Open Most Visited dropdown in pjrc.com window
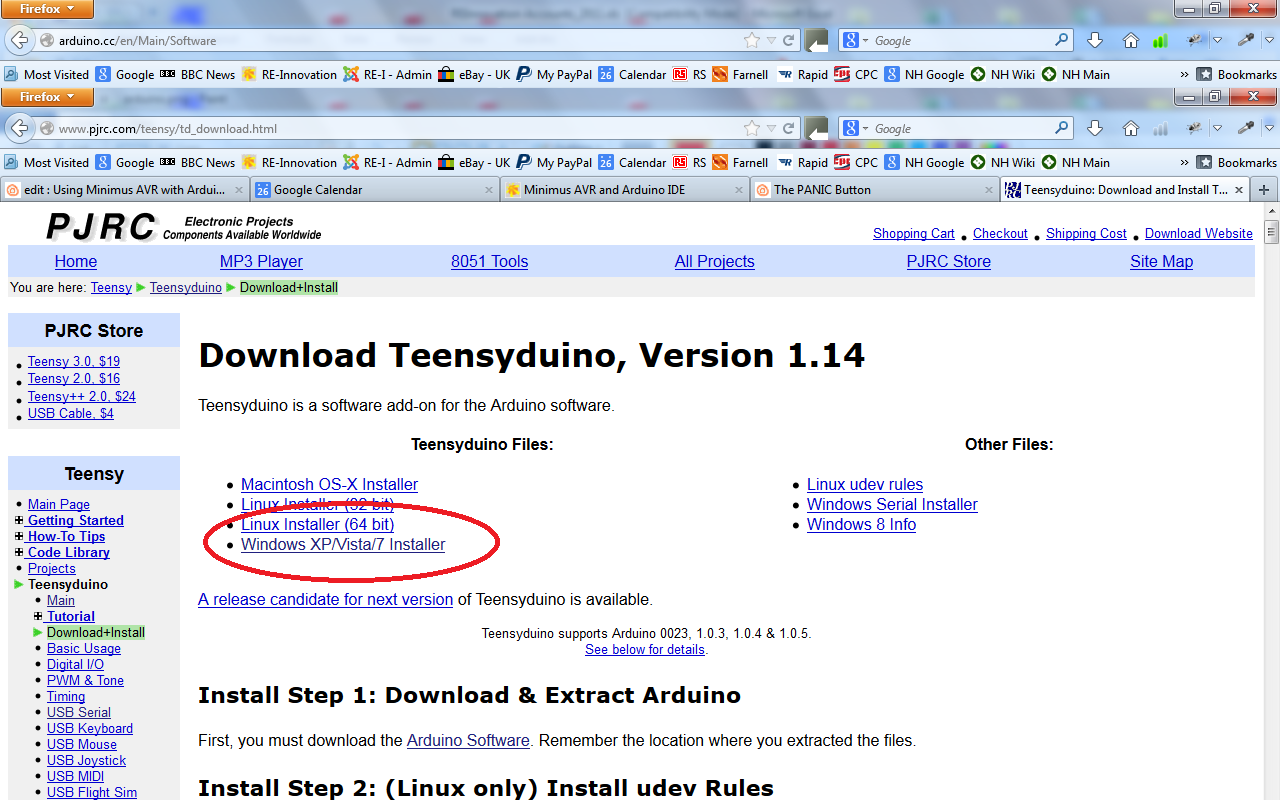 tap(46, 162)
